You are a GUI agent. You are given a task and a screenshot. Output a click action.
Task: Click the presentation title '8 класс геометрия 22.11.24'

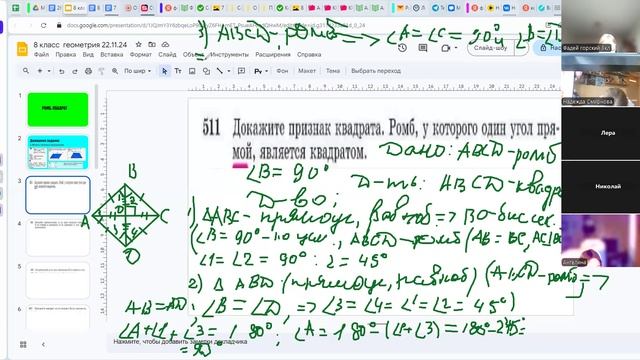point(80,44)
